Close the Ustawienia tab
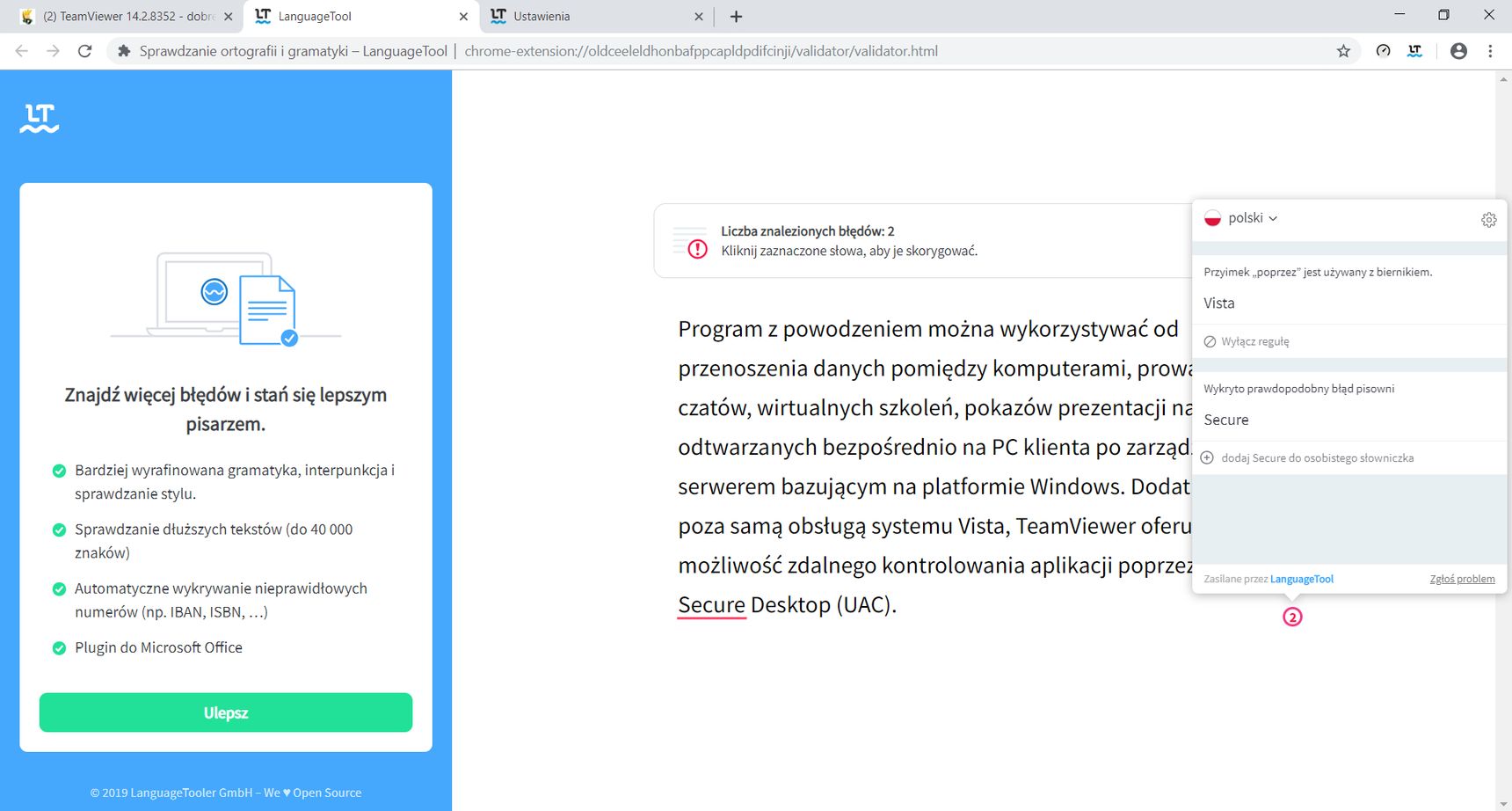 699,16
